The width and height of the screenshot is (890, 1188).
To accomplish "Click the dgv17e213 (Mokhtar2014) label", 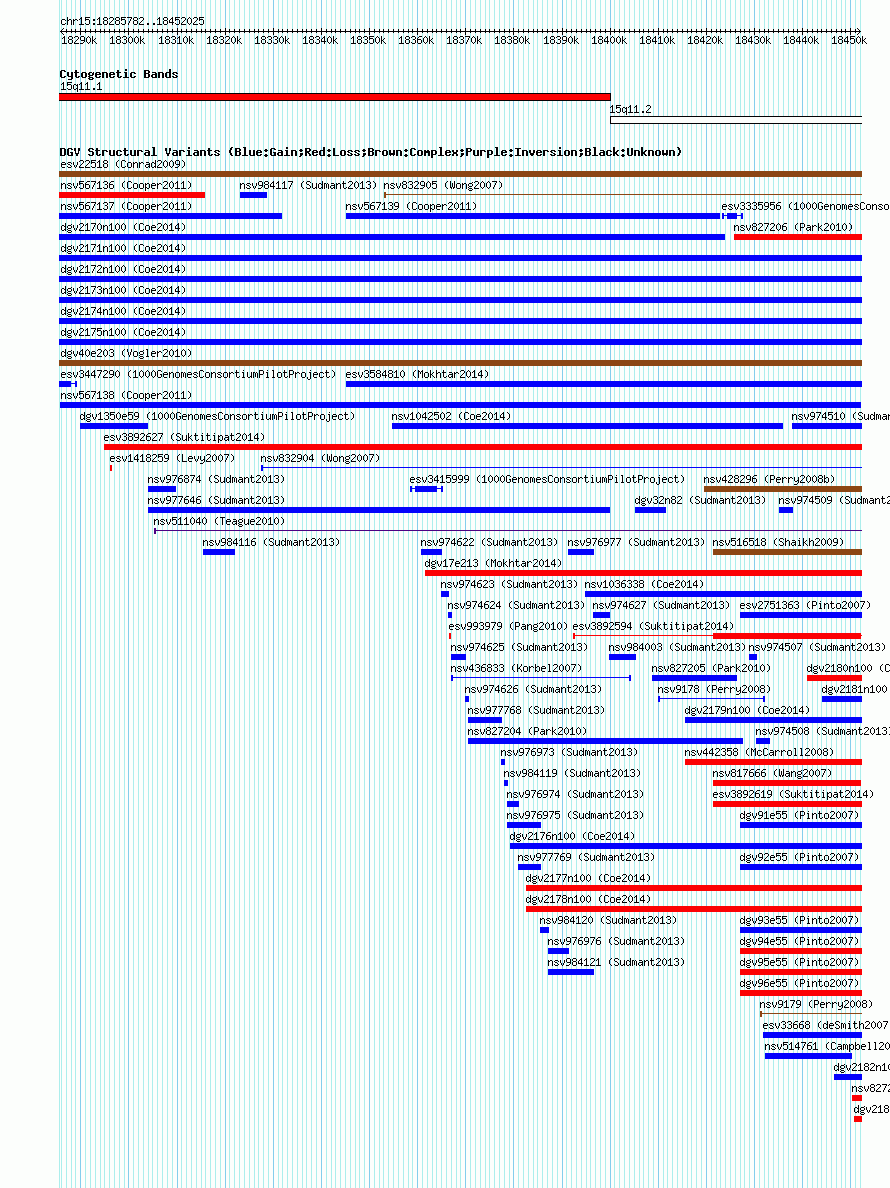I will [494, 564].
